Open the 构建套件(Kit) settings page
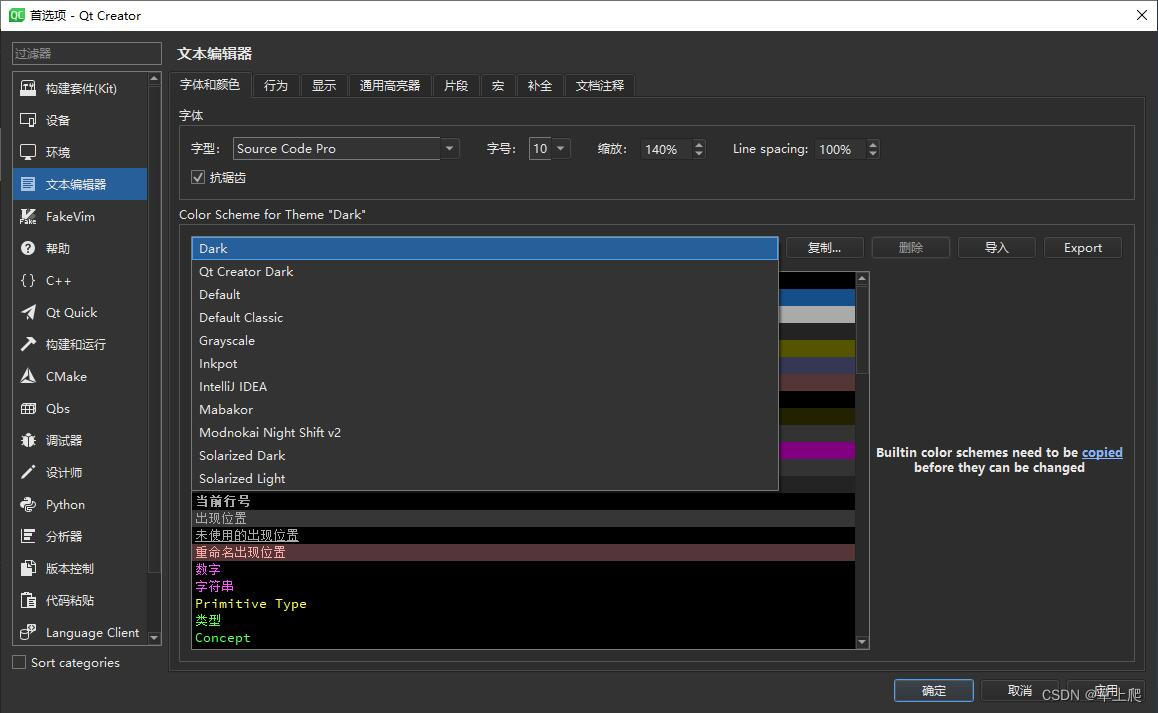1158x713 pixels. click(x=80, y=88)
